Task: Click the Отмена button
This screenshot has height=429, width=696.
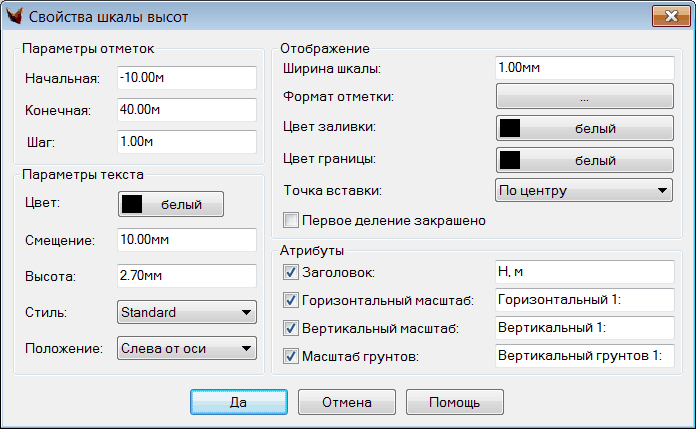Action: point(346,402)
